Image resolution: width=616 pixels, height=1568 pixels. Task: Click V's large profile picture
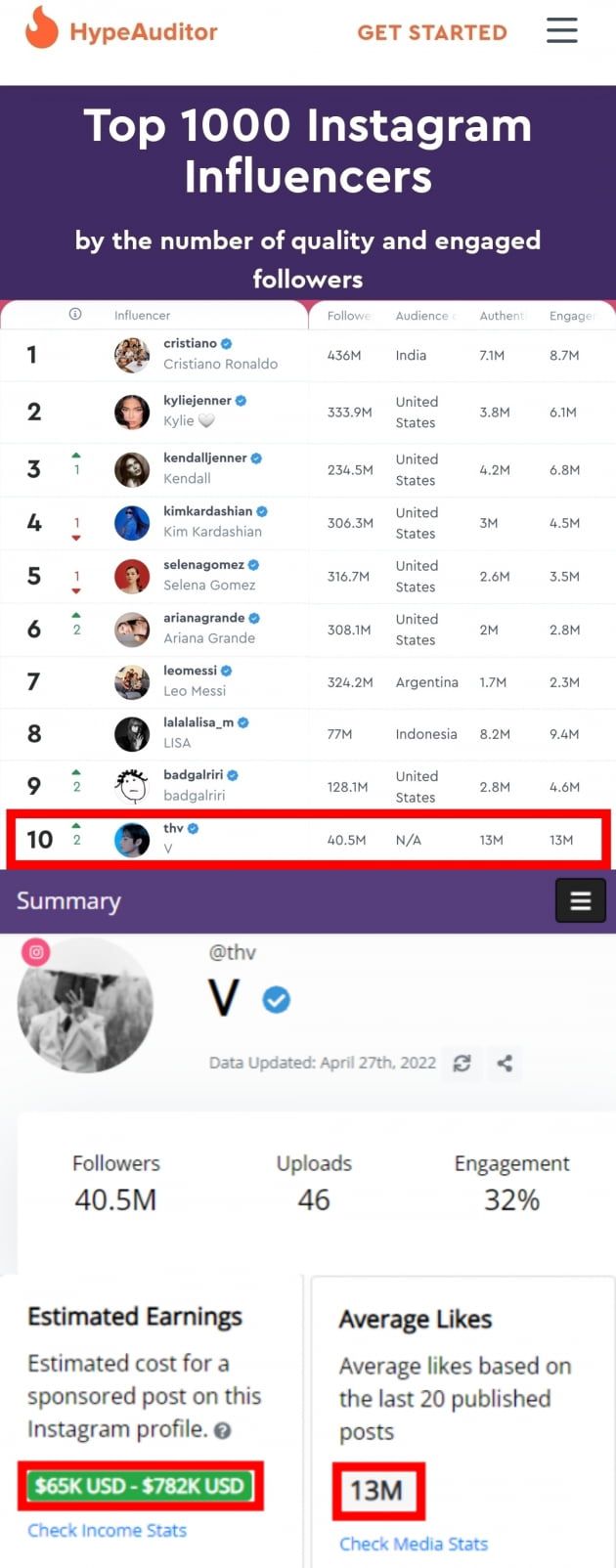click(x=86, y=1006)
